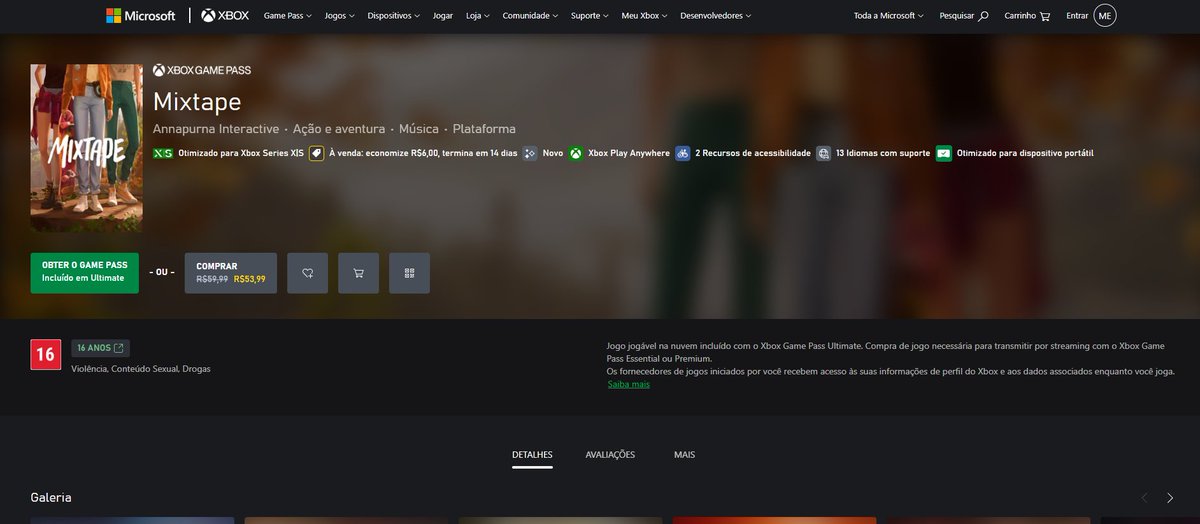This screenshot has height=524, width=1200.
Task: Expand the Loja menu
Action: click(x=478, y=16)
